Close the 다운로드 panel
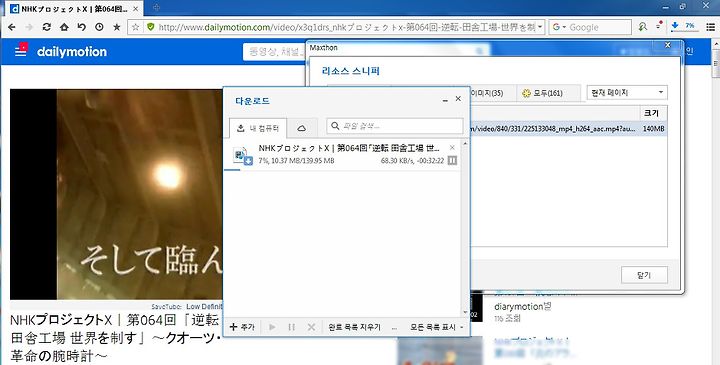 tap(458, 99)
